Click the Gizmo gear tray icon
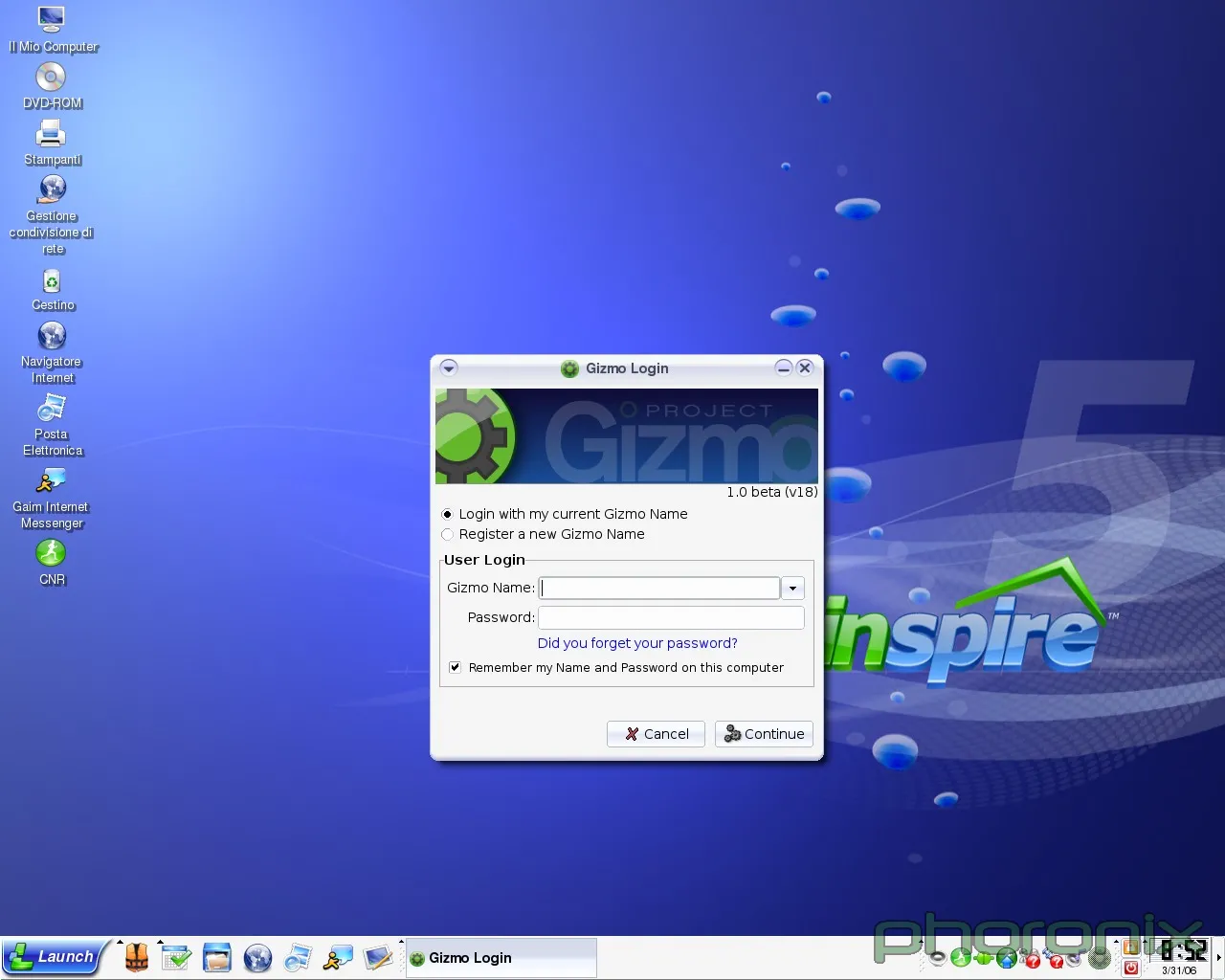 click(1100, 958)
